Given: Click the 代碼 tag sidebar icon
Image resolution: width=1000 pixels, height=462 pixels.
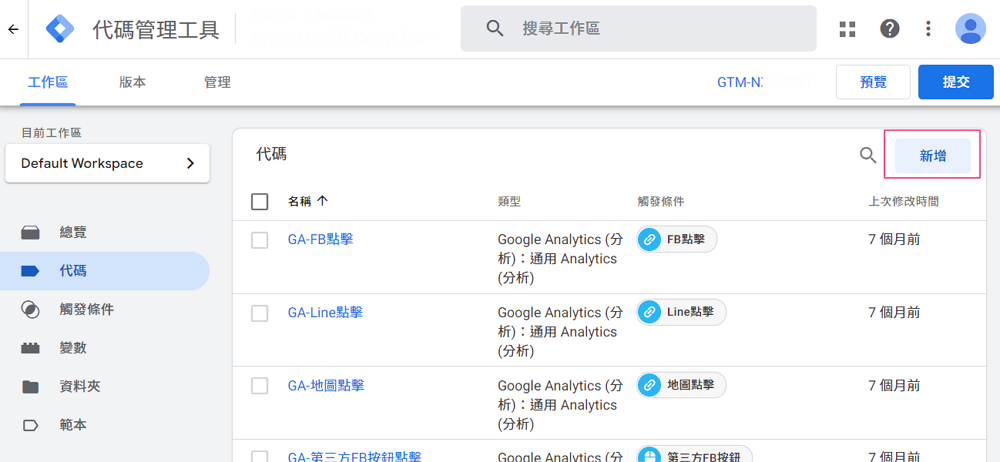Looking at the screenshot, I should [31, 271].
